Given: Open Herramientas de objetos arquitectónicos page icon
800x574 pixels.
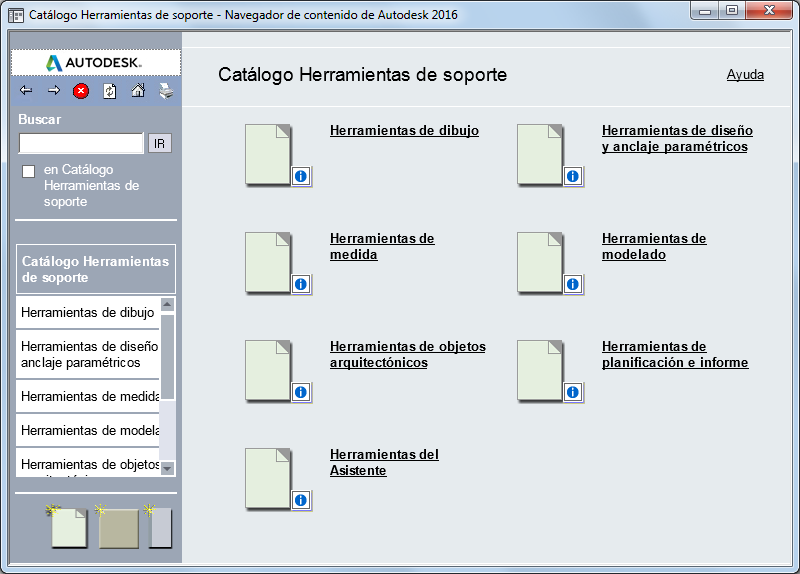Looking at the screenshot, I should pos(268,371).
